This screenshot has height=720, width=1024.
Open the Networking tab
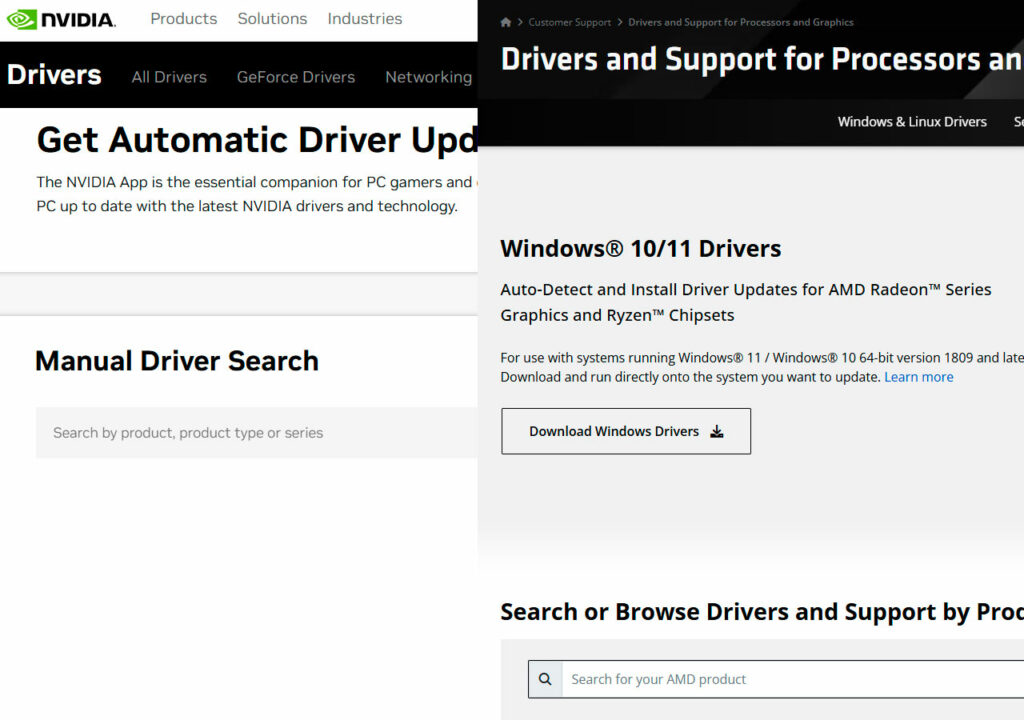pyautogui.click(x=428, y=77)
